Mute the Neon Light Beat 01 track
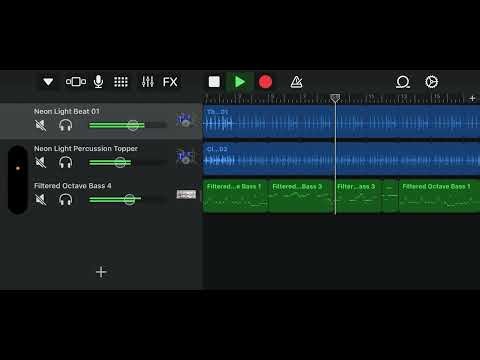The width and height of the screenshot is (480, 360). pos(41,126)
